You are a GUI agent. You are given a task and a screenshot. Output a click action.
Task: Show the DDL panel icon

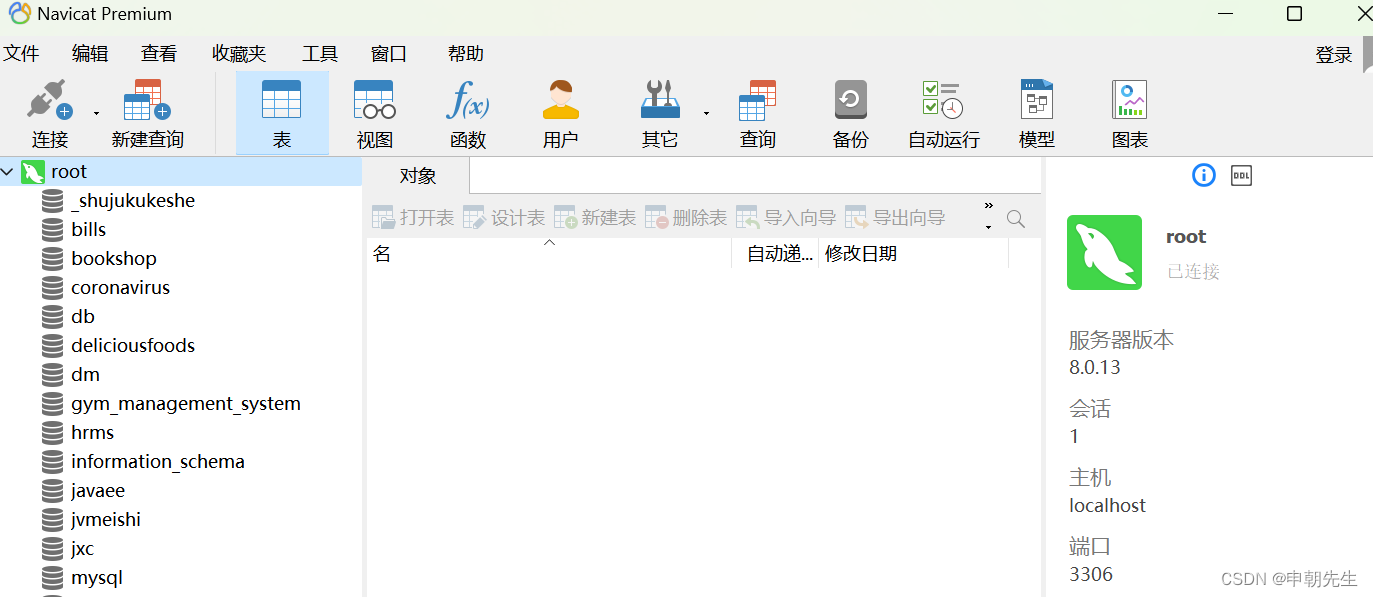click(x=1241, y=175)
